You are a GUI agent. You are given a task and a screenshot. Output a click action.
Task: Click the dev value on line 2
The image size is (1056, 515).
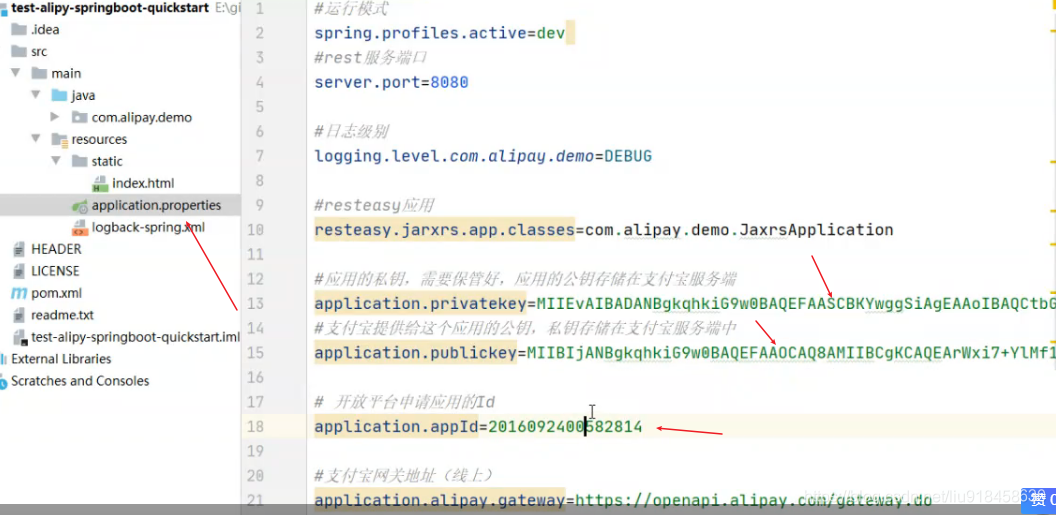(551, 33)
